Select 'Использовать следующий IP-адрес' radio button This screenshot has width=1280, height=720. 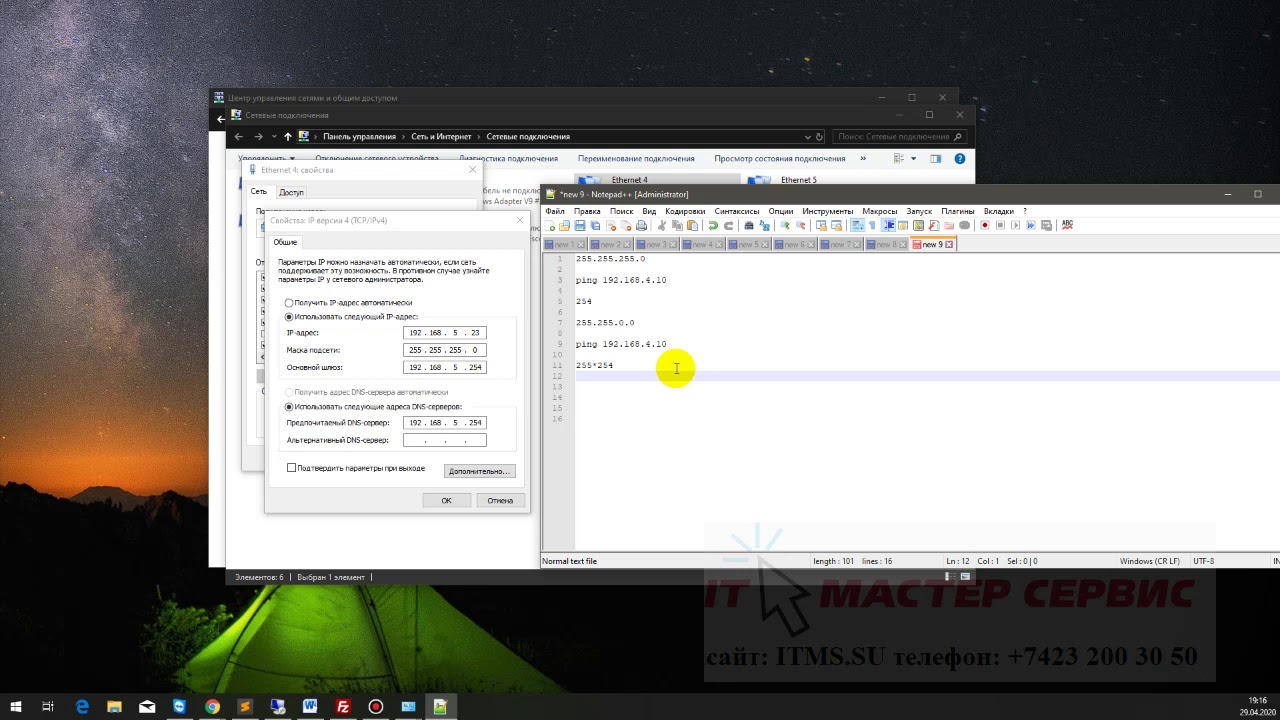(289, 316)
